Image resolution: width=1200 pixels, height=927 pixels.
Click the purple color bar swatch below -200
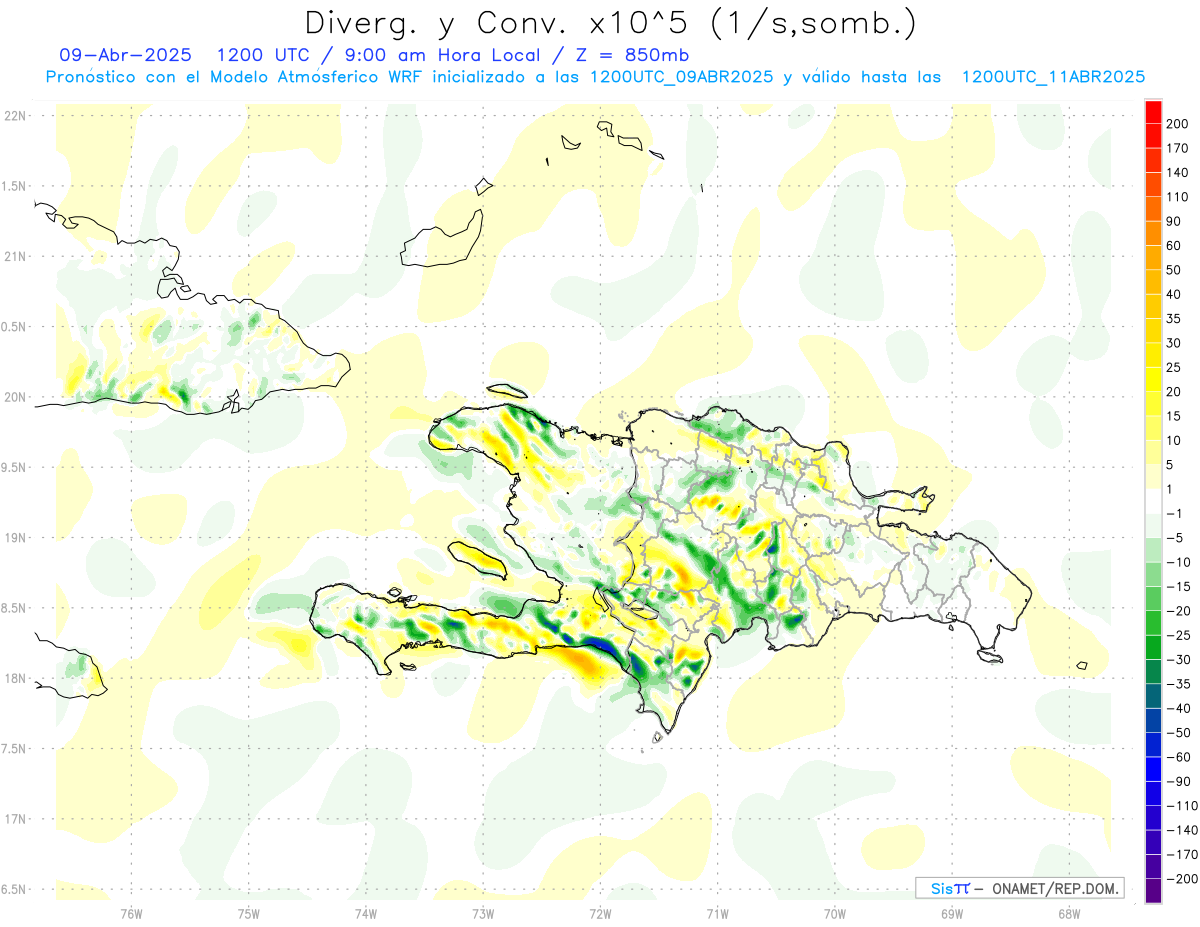(1153, 891)
